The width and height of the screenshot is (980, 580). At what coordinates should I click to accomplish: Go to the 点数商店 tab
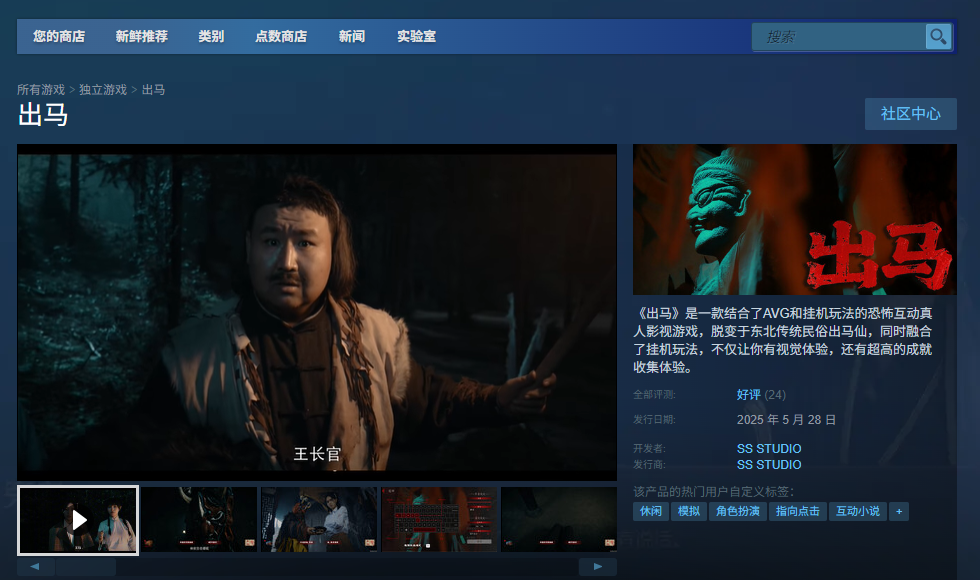click(281, 37)
